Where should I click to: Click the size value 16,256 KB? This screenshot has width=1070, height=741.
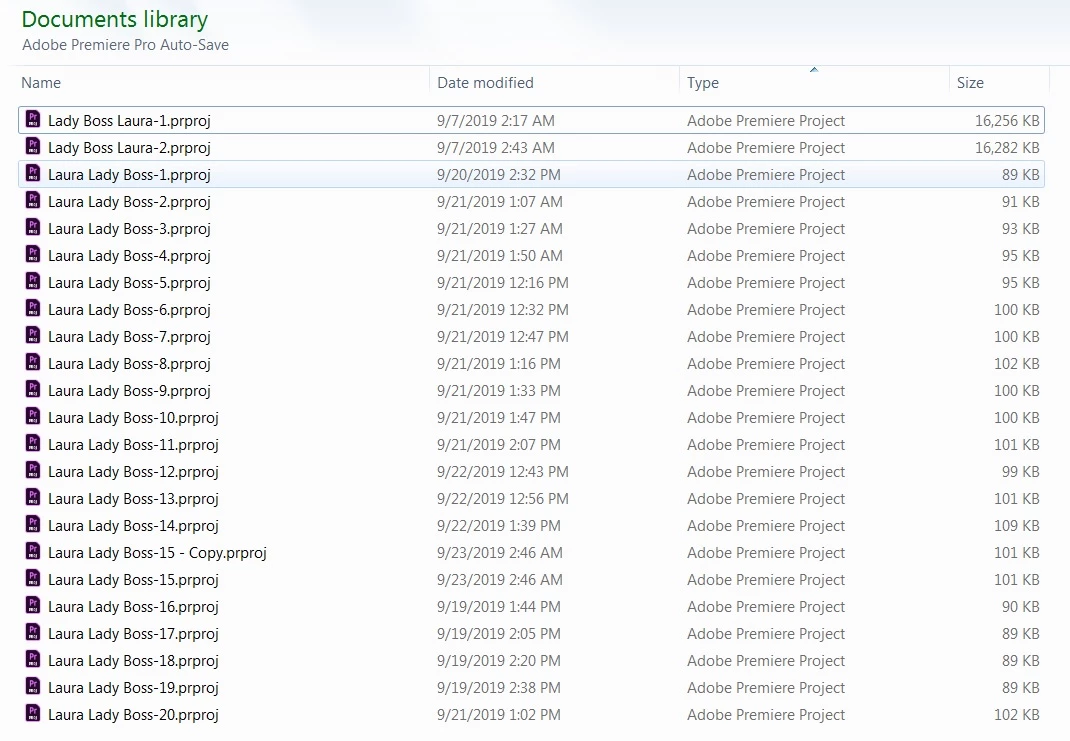click(1007, 121)
